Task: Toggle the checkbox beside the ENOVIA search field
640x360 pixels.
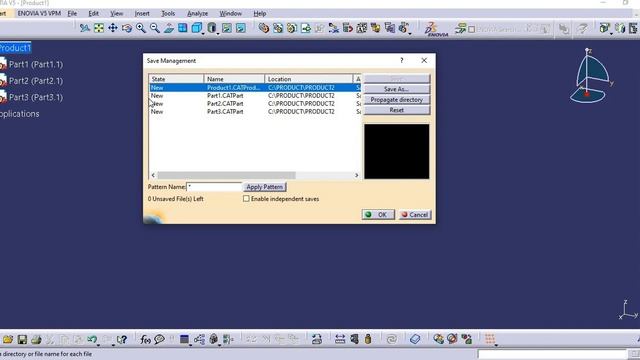Action: point(471,29)
